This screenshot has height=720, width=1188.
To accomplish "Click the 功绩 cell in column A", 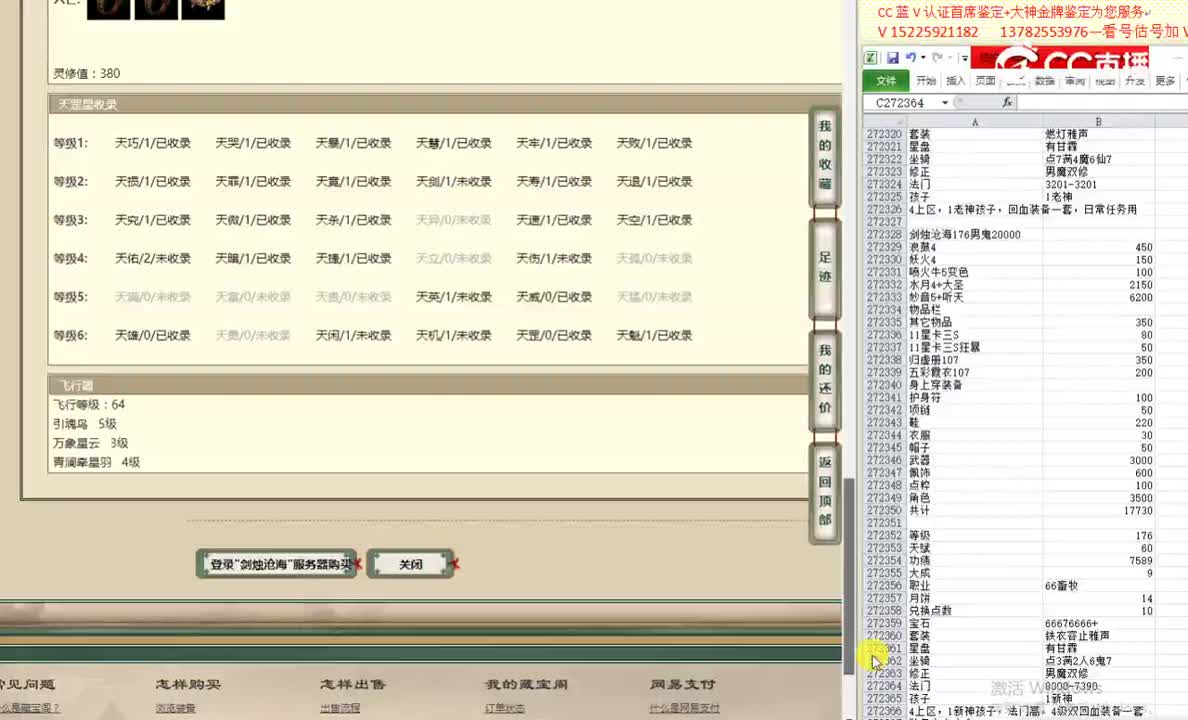I will [974, 560].
